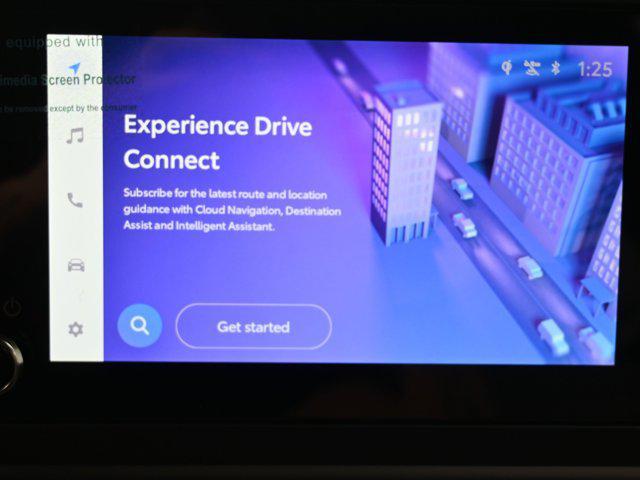The height and width of the screenshot is (480, 640).
Task: Tap the magnifying glass search button
Action: [140, 326]
